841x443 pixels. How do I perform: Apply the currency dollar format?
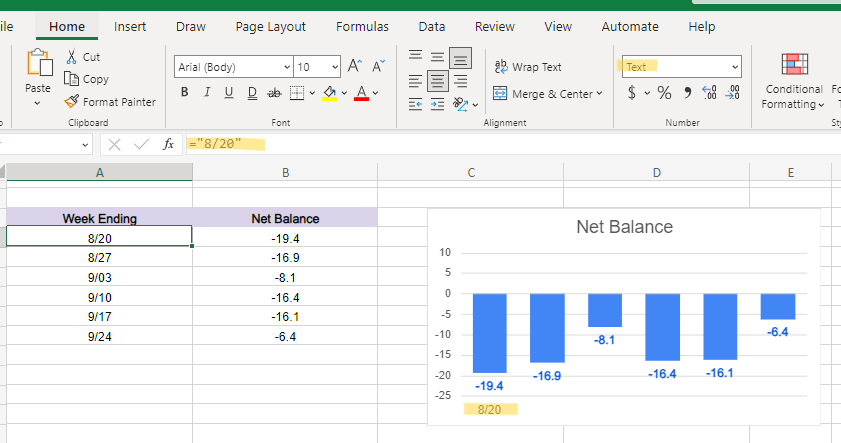632,93
